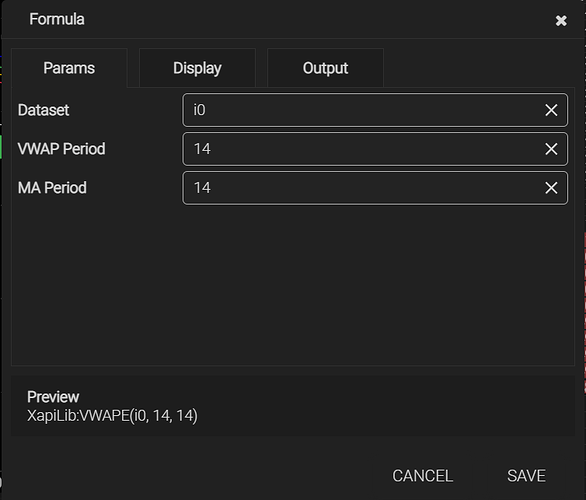The width and height of the screenshot is (586, 500).
Task: Click the Formula dialog title
Action: pos(57,19)
